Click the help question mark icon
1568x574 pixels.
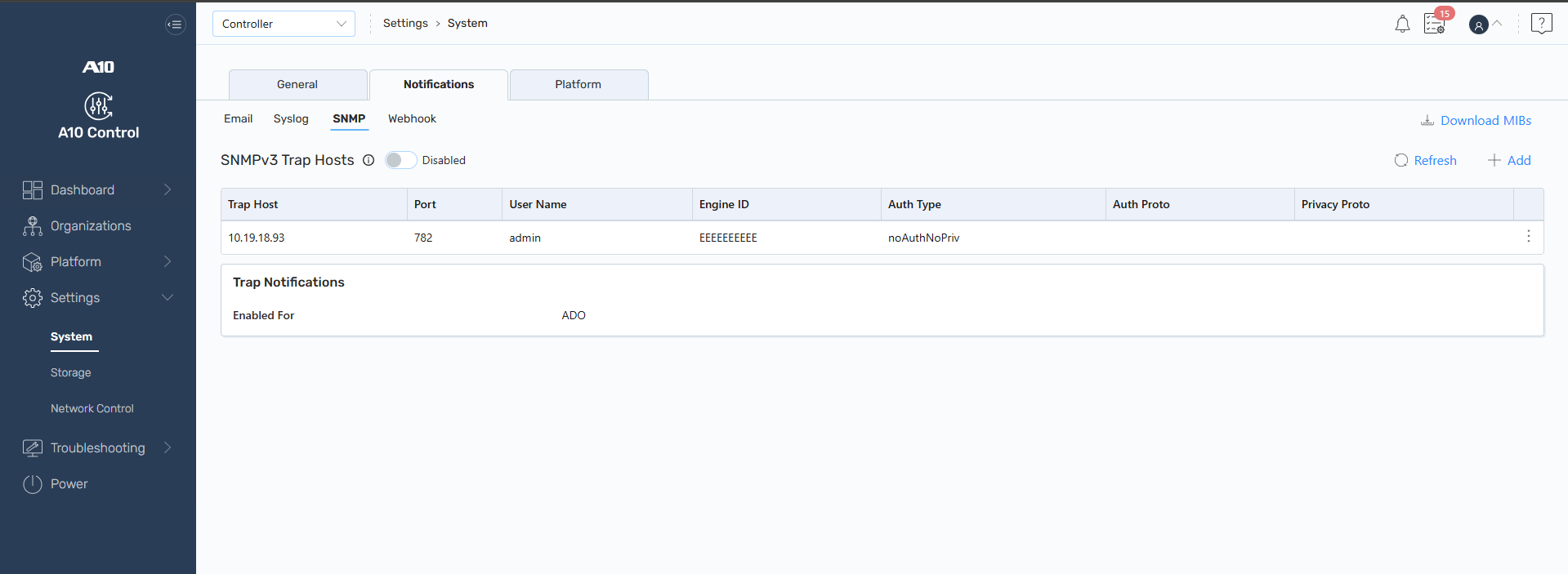coord(1541,24)
